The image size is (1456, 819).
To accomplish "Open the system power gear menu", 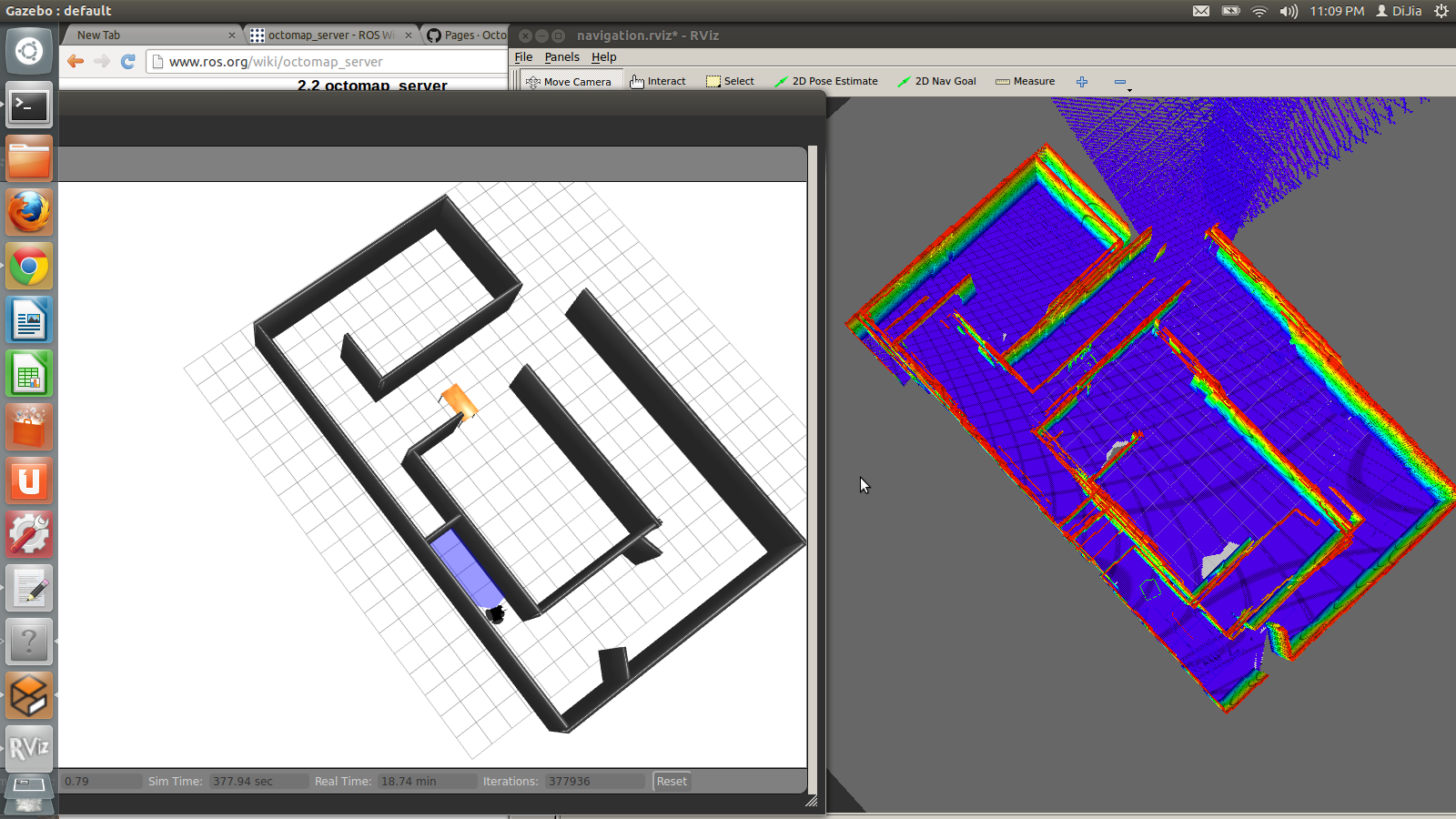I will click(1441, 11).
